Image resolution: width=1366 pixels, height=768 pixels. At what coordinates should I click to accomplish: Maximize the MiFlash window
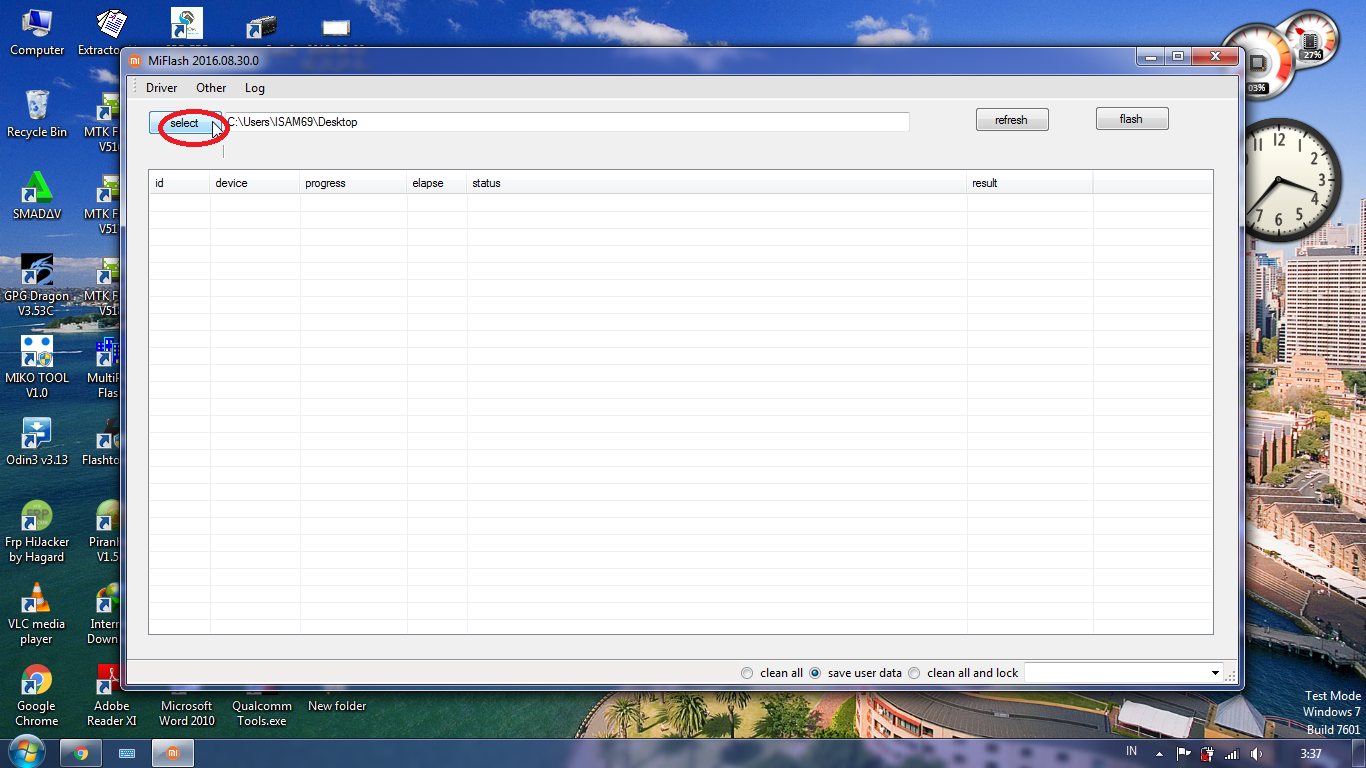[1177, 57]
